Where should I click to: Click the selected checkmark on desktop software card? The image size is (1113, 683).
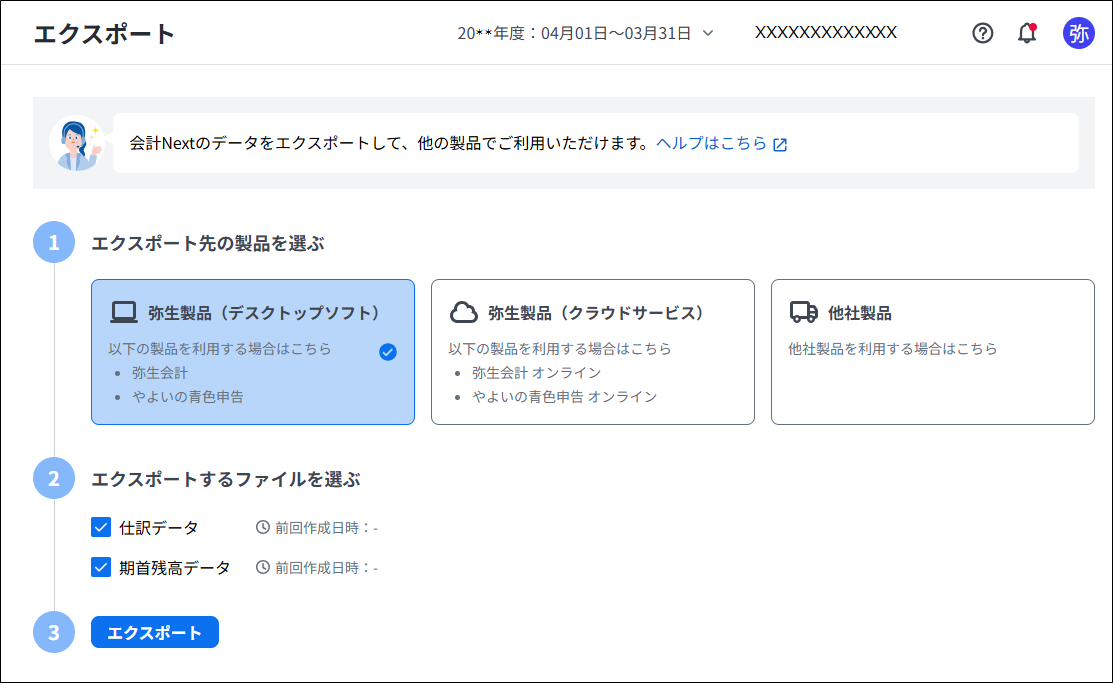pos(388,351)
